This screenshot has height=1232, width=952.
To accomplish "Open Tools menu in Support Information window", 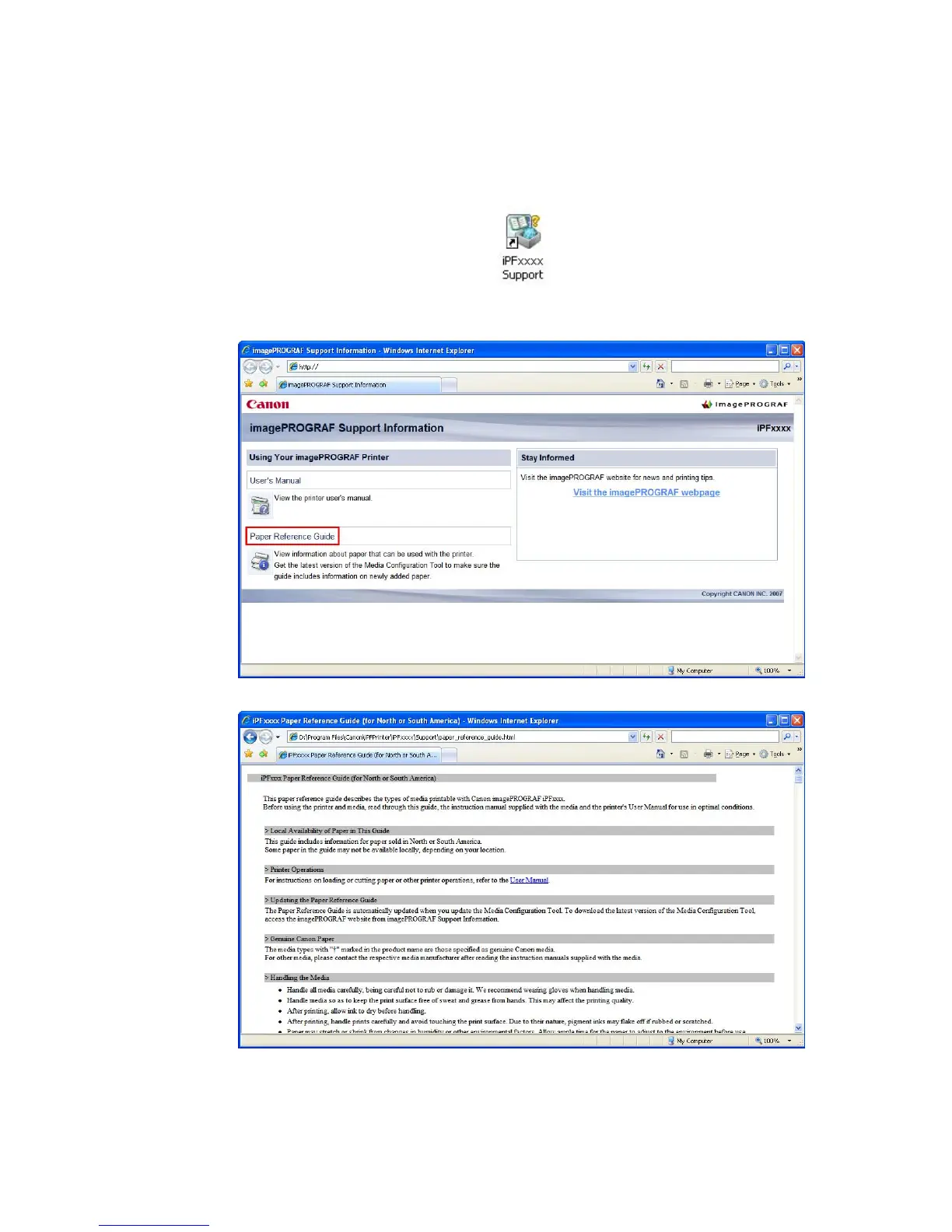I will click(775, 383).
